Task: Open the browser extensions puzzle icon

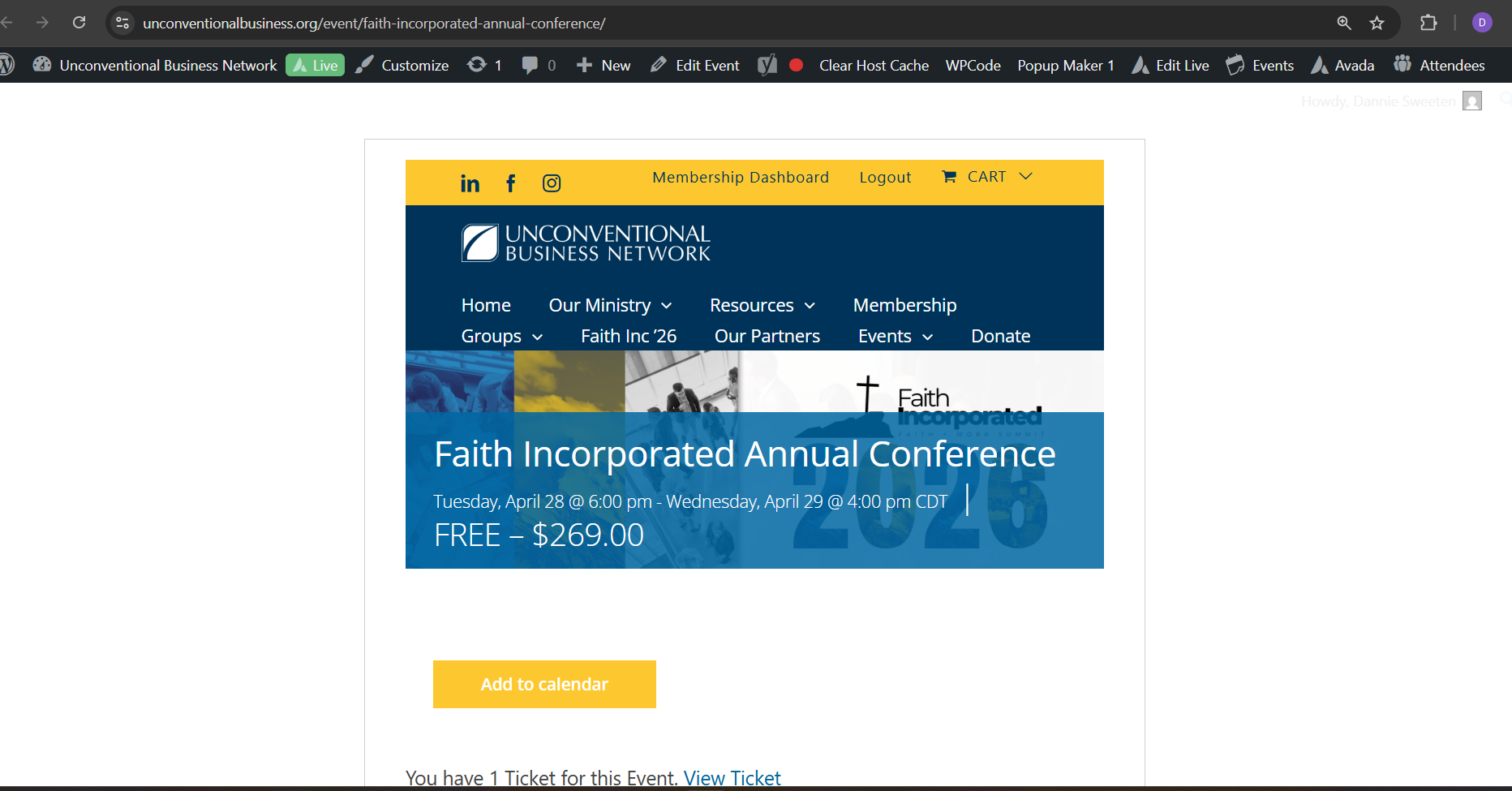Action: pos(1428,23)
